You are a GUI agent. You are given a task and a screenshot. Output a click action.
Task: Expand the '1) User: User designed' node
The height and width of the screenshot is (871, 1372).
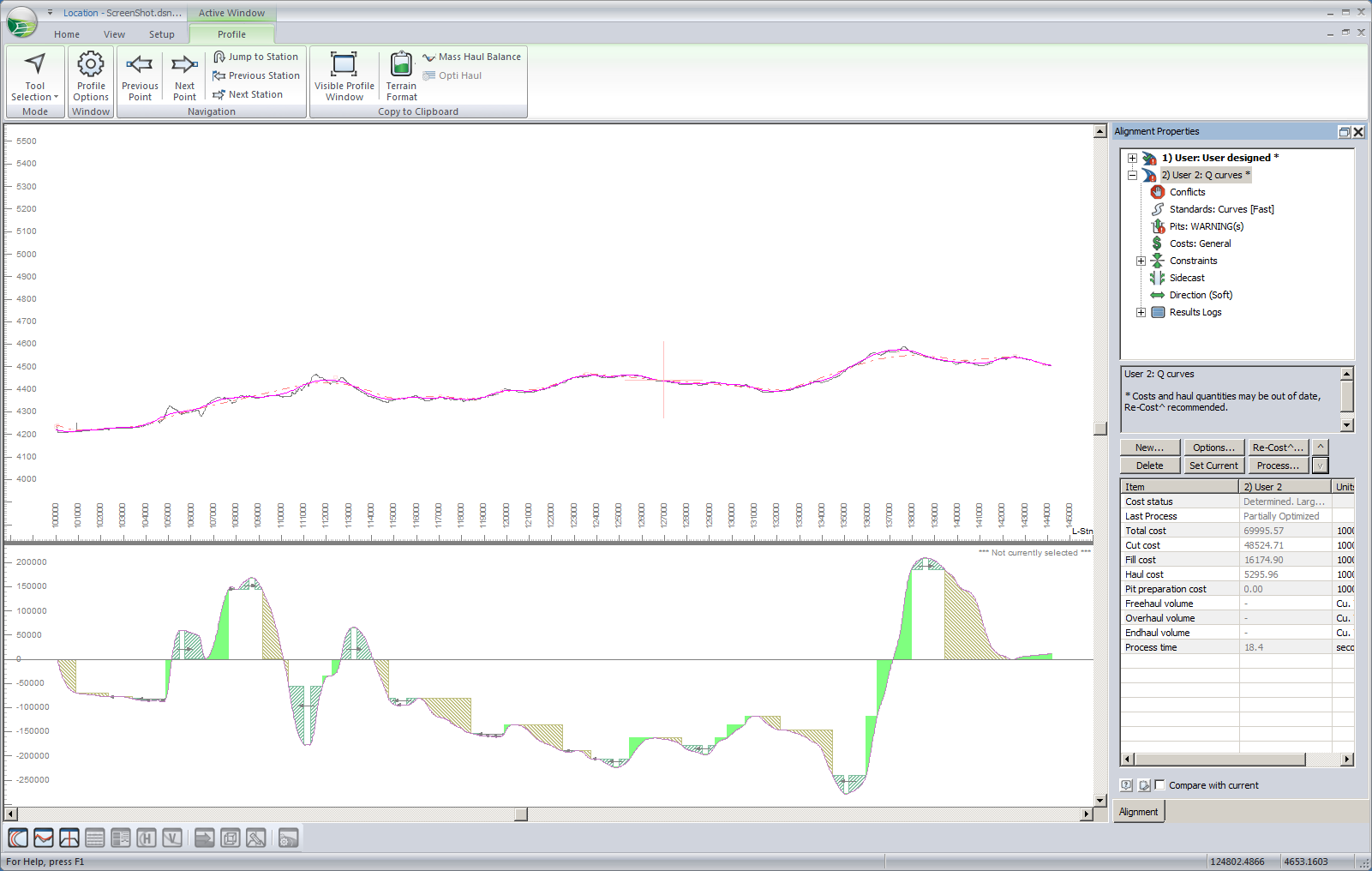(x=1132, y=158)
